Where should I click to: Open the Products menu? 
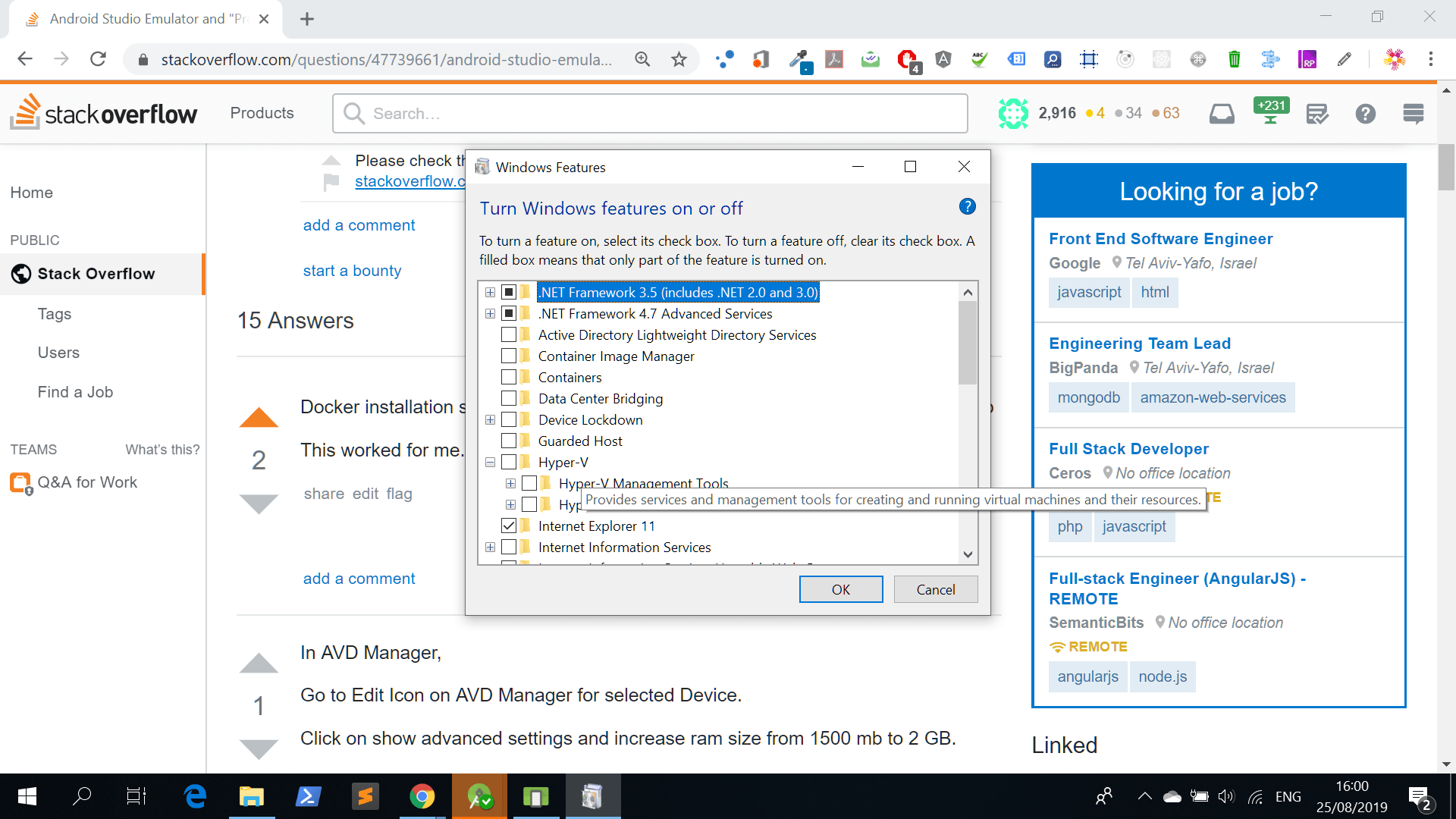coord(262,113)
